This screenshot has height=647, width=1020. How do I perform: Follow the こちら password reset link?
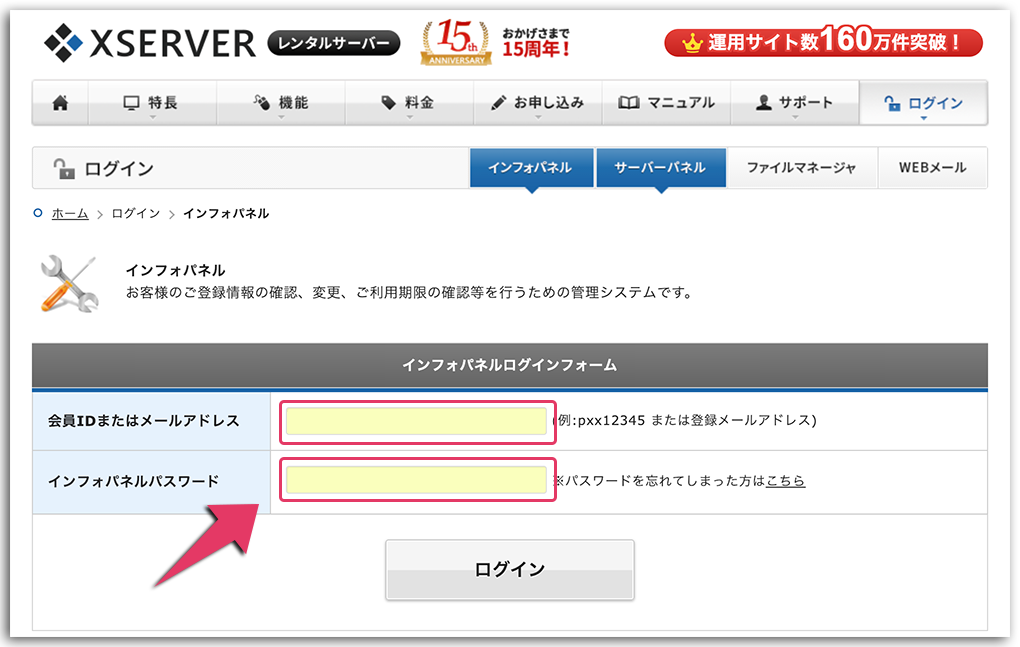(785, 481)
